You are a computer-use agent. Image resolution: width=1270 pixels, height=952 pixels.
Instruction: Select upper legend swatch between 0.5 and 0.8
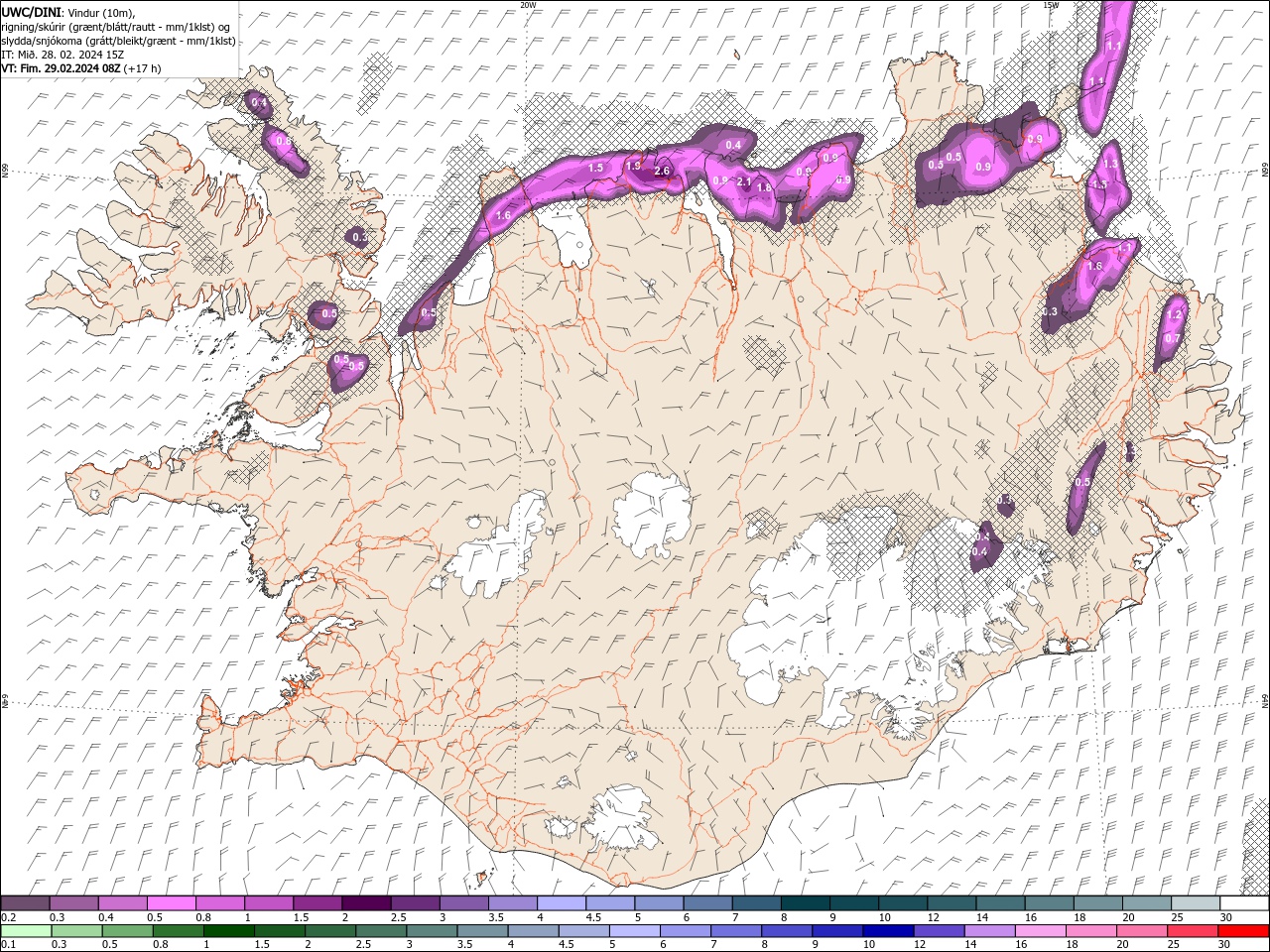[x=171, y=903]
